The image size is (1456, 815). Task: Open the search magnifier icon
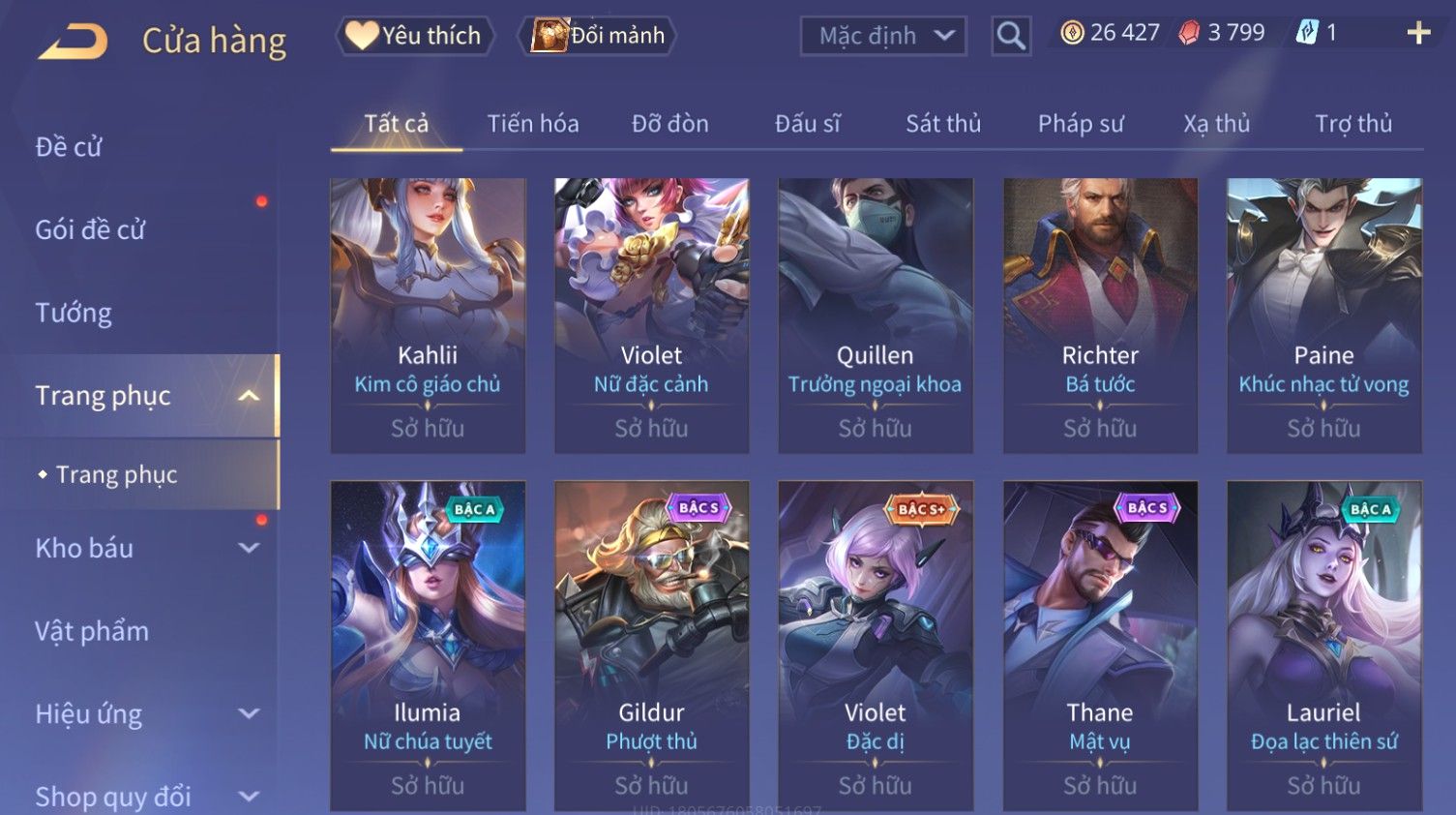(x=1011, y=36)
